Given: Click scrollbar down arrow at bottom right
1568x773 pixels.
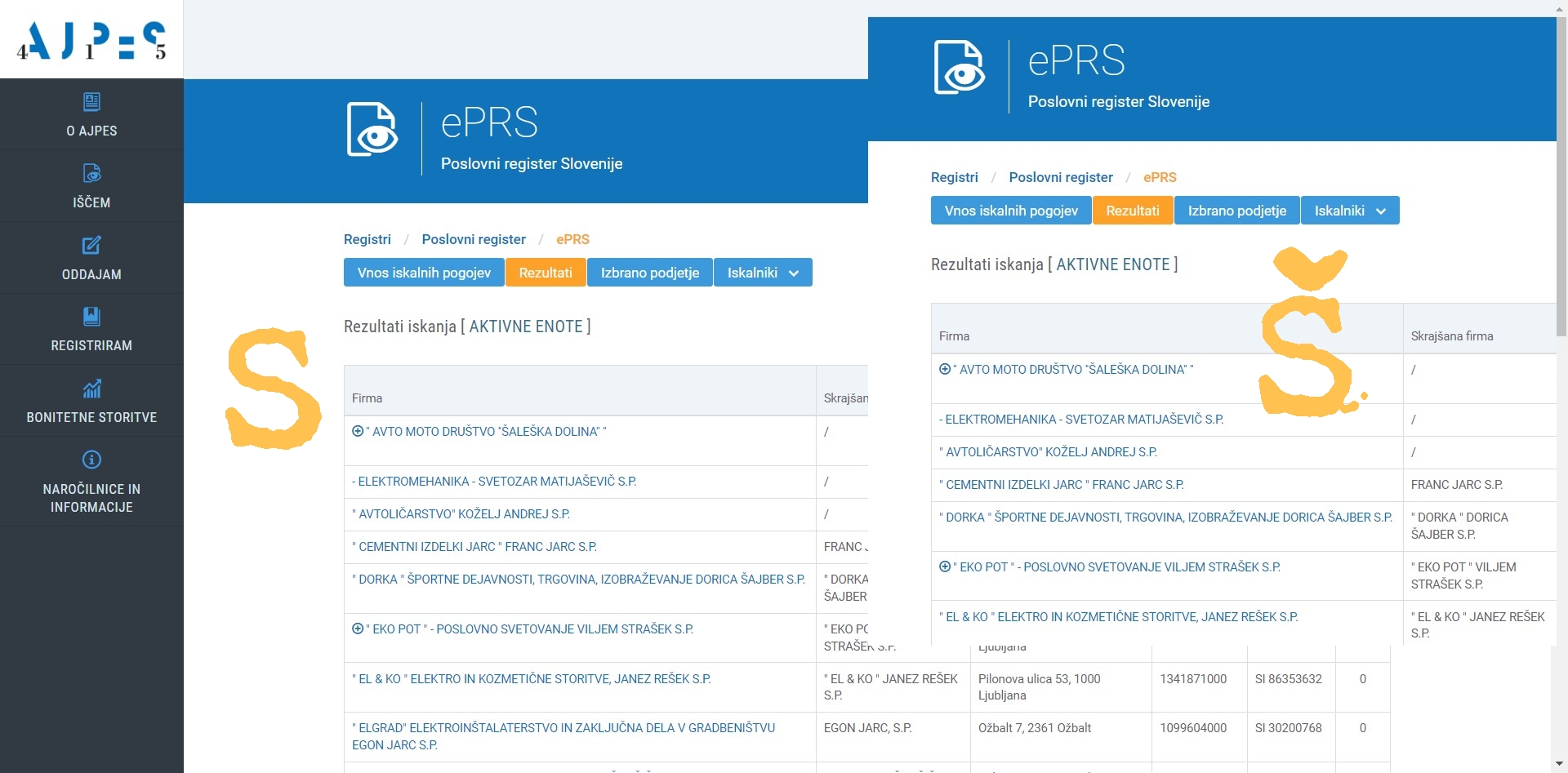Looking at the screenshot, I should click(x=1561, y=765).
